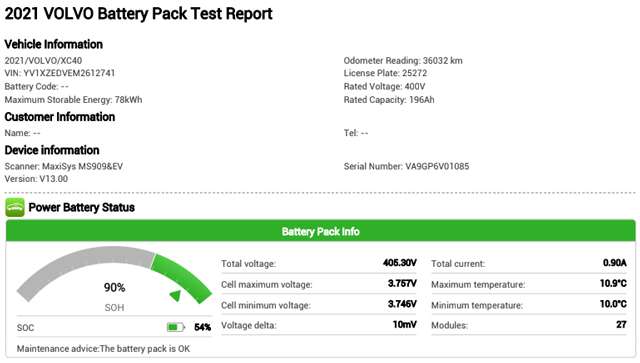Image resolution: width=640 pixels, height=363 pixels.
Task: Click the Odometer Reading value
Action: 442,61
